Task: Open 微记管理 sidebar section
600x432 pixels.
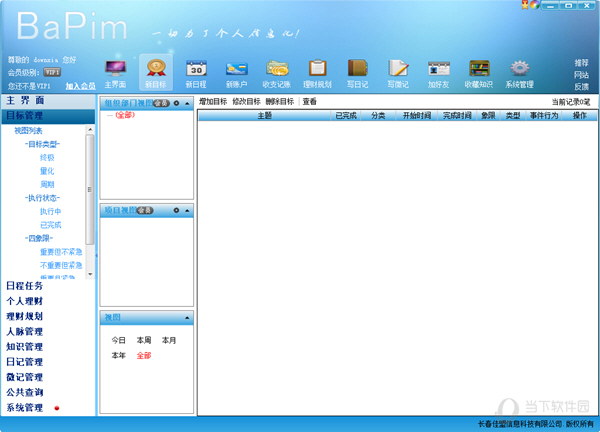Action: pos(24,377)
